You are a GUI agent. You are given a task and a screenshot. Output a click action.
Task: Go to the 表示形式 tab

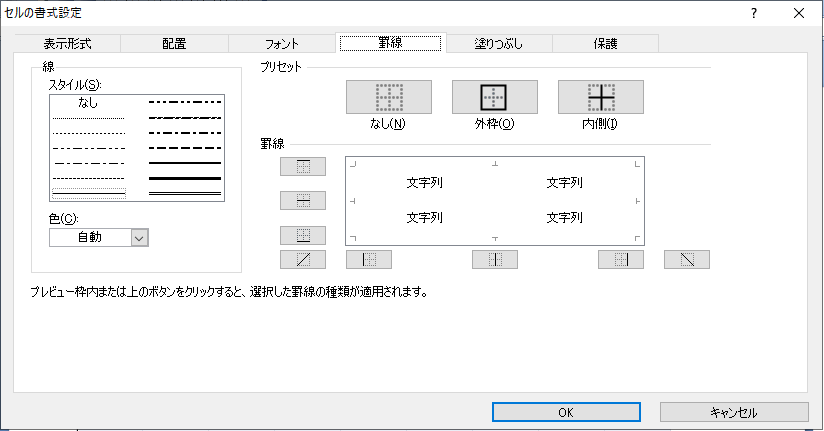point(68,43)
